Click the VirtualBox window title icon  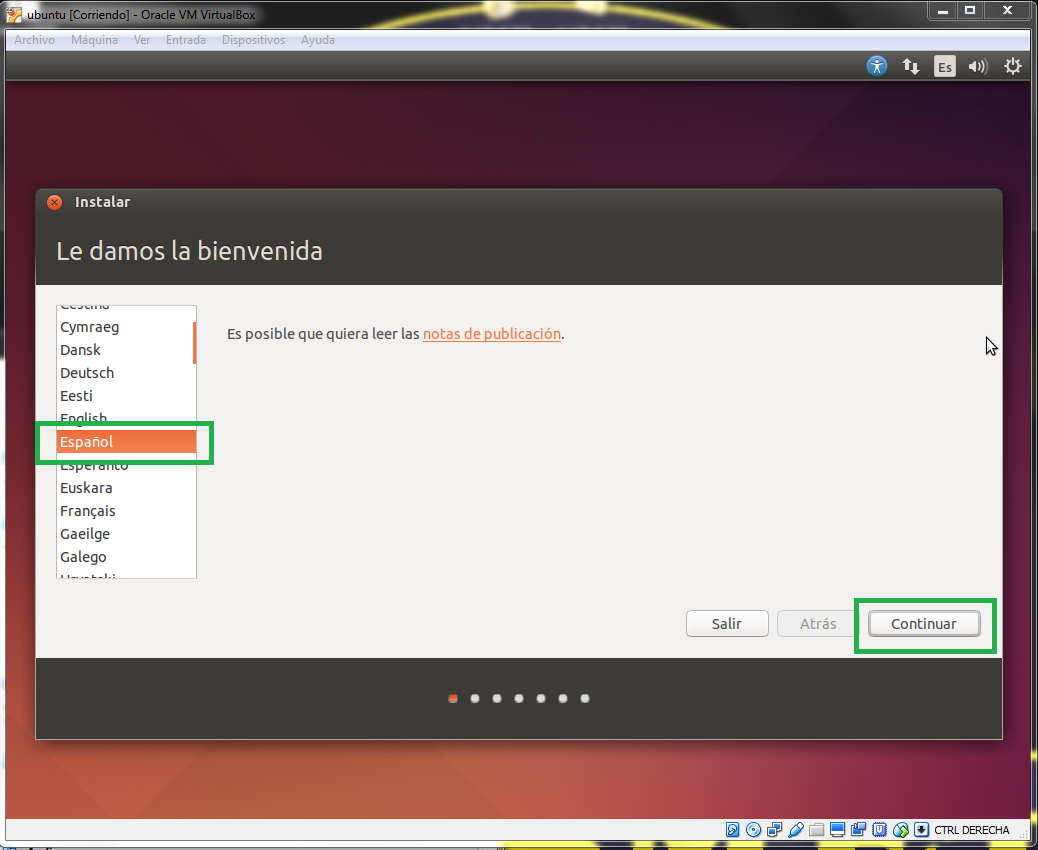pos(14,14)
